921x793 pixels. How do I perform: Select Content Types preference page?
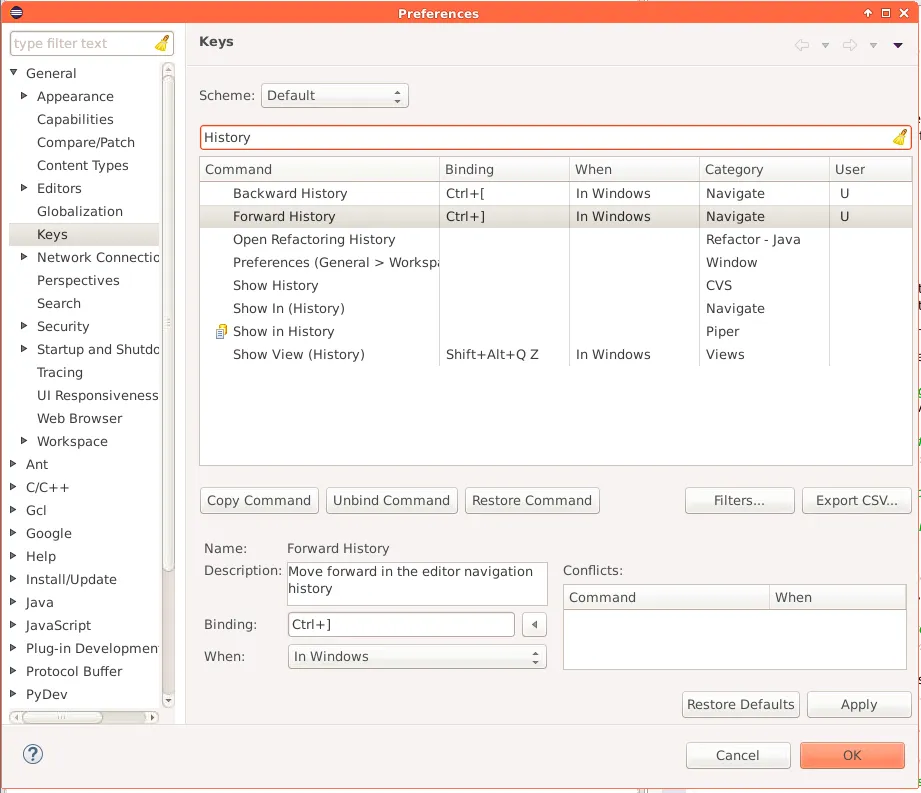[82, 165]
